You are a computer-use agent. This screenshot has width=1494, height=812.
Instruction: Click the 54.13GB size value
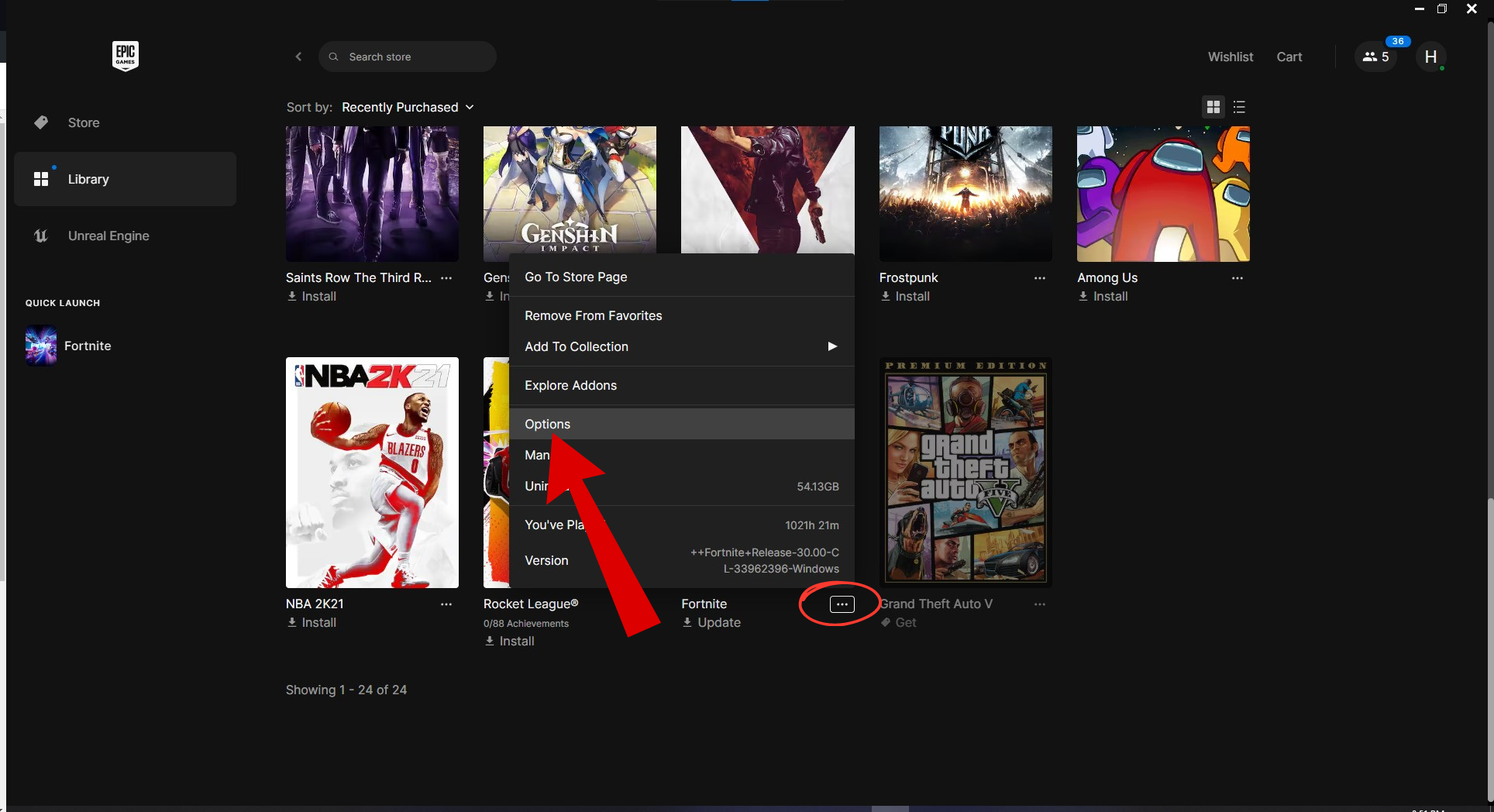point(818,487)
